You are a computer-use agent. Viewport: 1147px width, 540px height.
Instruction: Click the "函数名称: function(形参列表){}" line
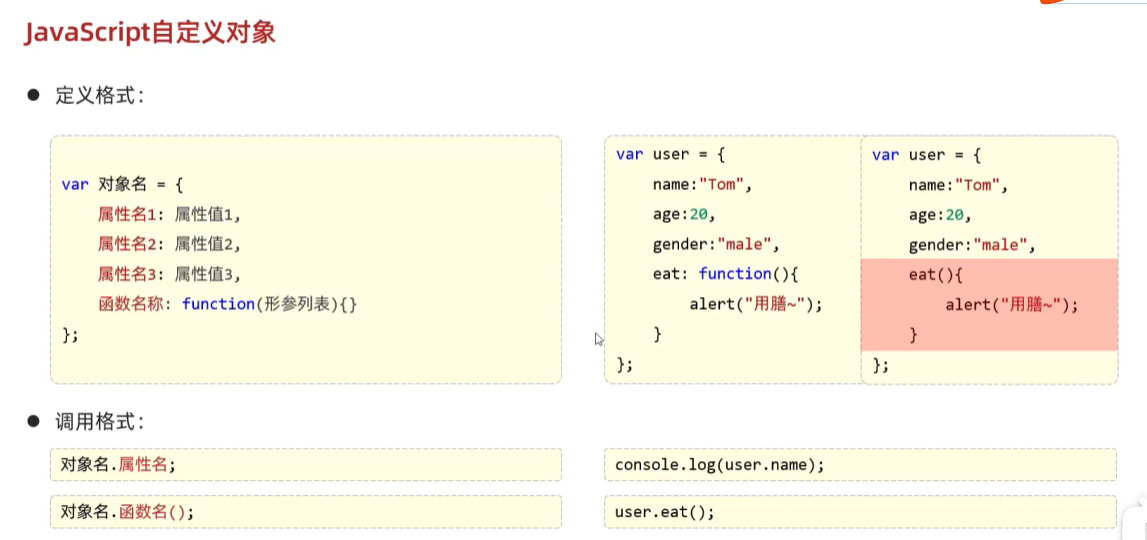pos(227,304)
